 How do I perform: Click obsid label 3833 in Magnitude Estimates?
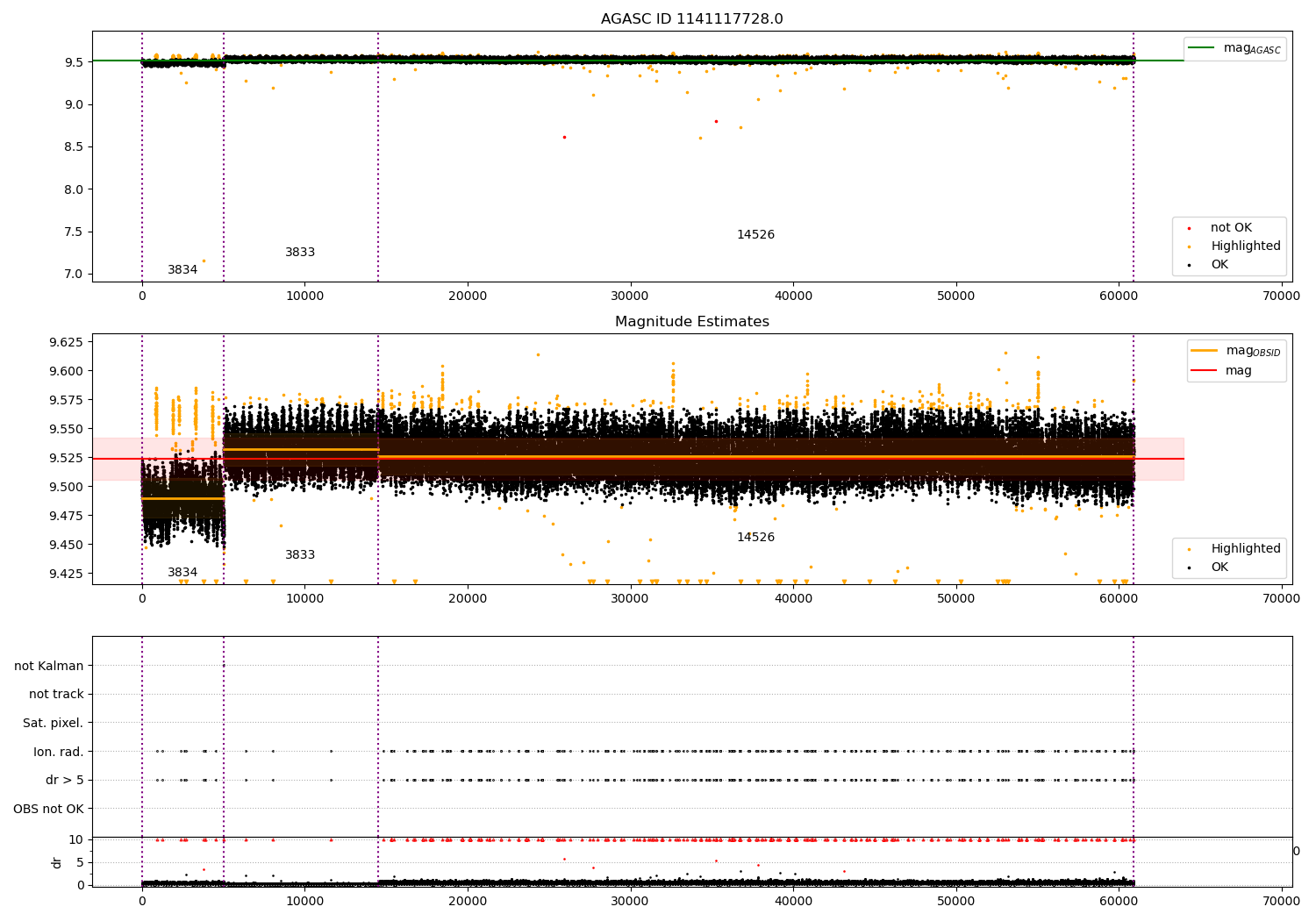point(300,555)
